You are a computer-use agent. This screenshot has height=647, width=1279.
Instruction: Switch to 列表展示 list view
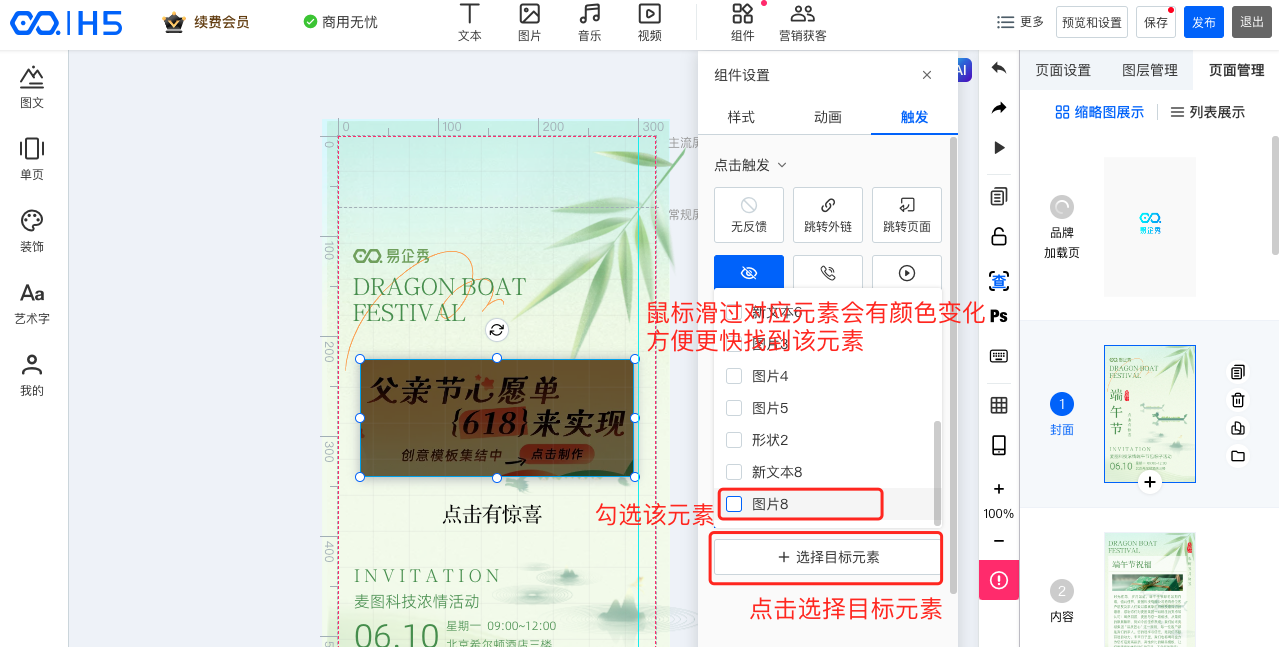coord(1208,112)
